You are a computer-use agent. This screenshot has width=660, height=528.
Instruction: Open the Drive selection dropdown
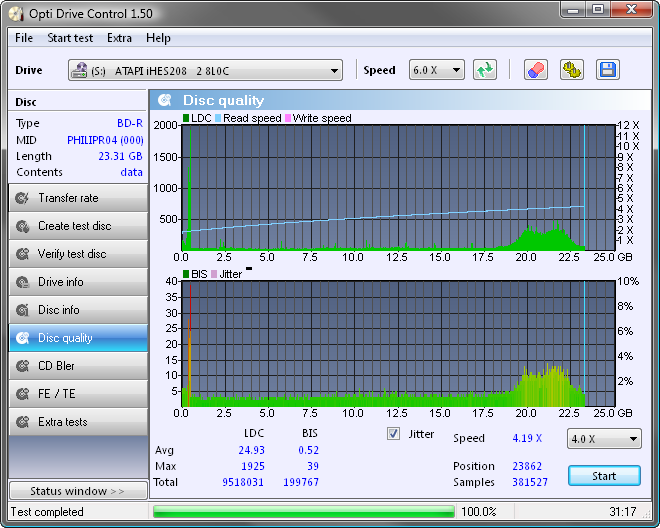click(205, 70)
